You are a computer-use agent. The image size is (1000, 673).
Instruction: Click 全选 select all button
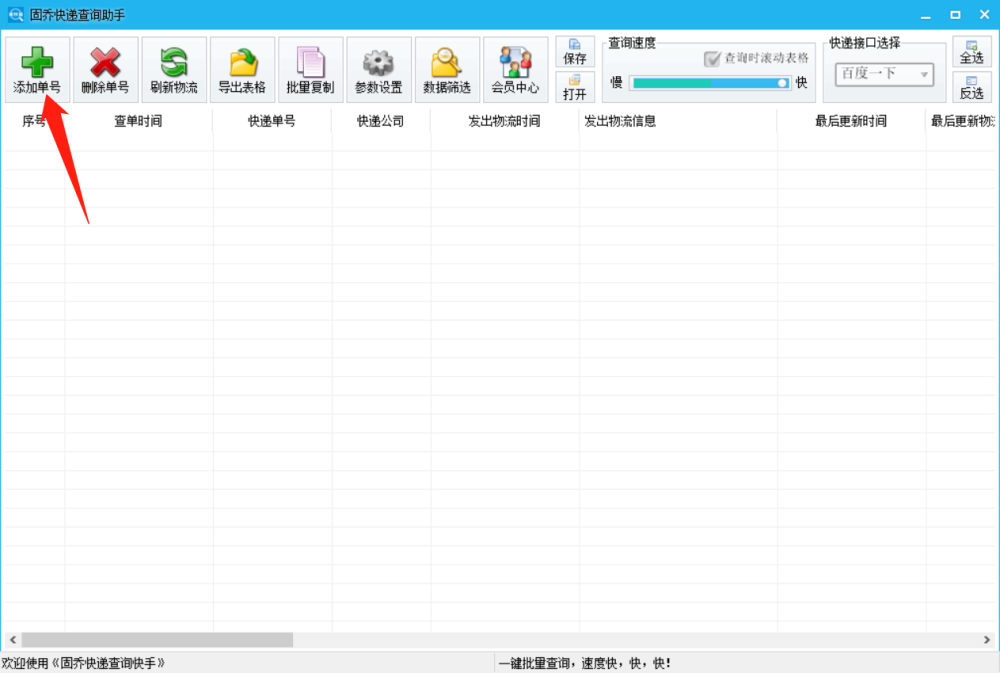coord(971,52)
